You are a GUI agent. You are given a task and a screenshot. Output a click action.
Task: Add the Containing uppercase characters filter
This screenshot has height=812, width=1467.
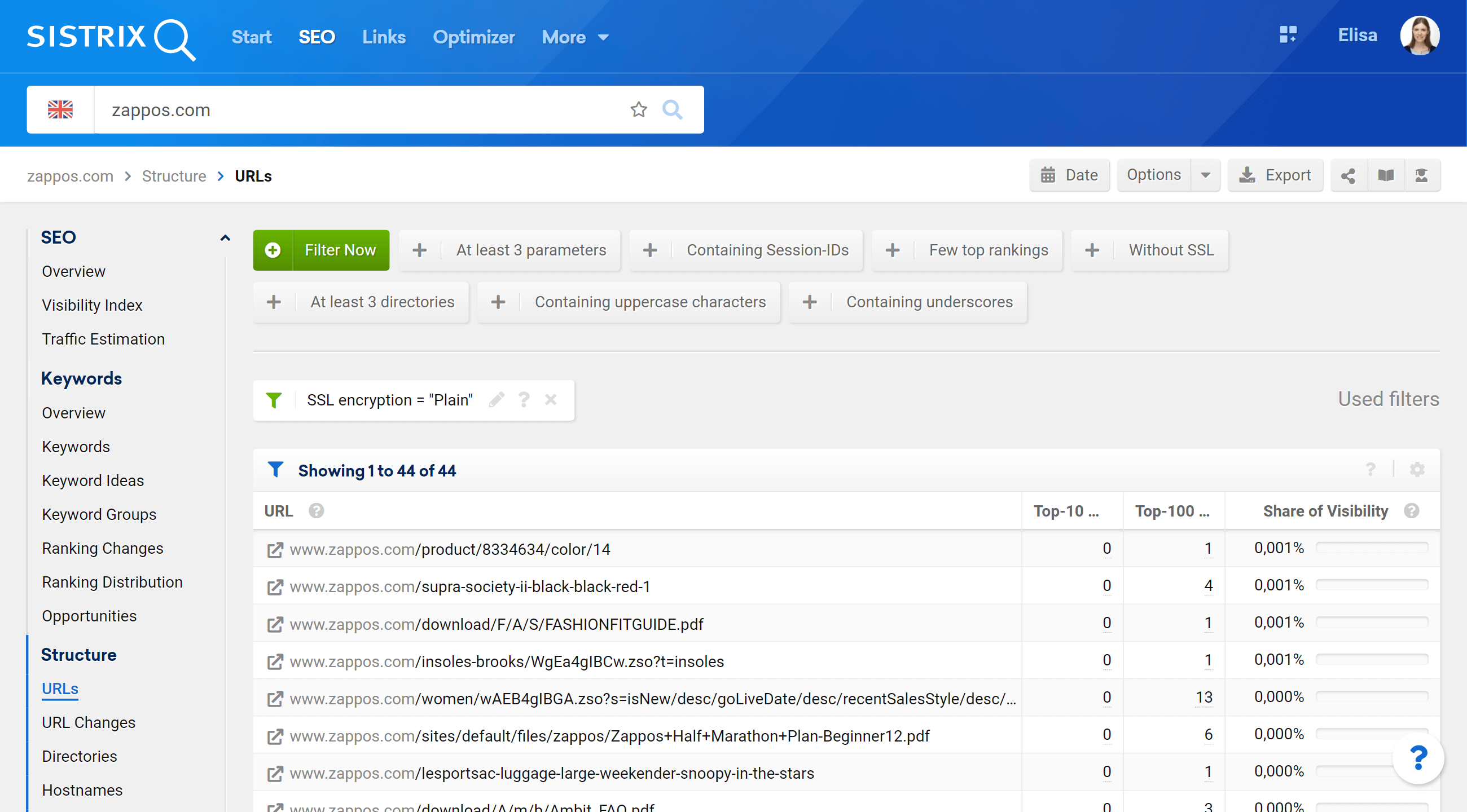[628, 302]
